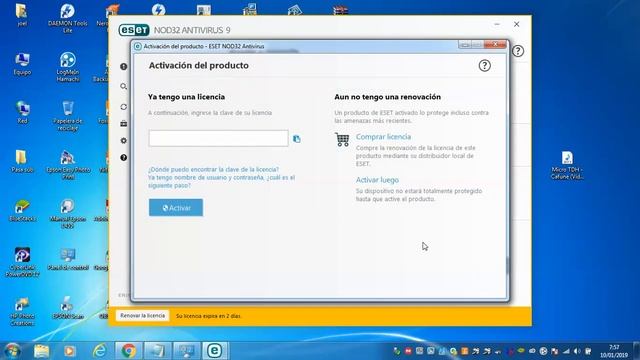
Task: Open the help question-mark sidebar icon
Action: 124,158
